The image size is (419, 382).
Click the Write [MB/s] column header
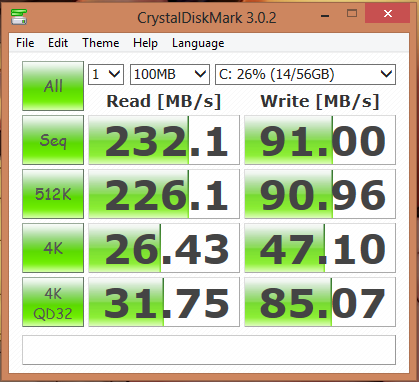320,101
